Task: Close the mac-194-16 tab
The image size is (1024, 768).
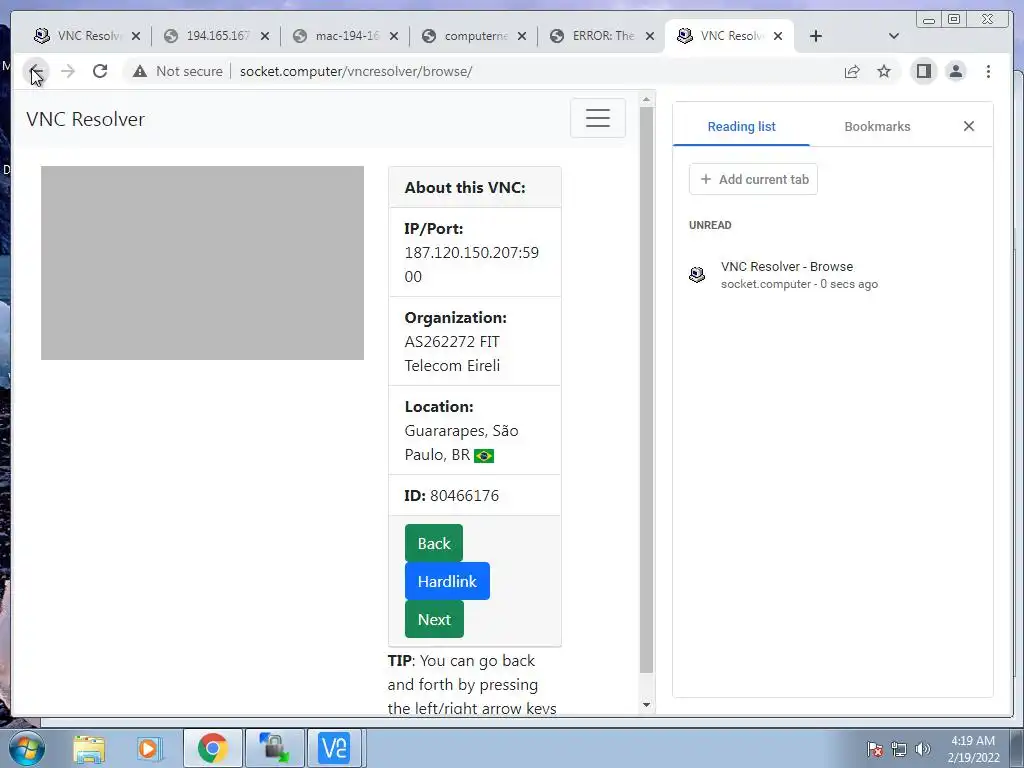Action: click(394, 36)
